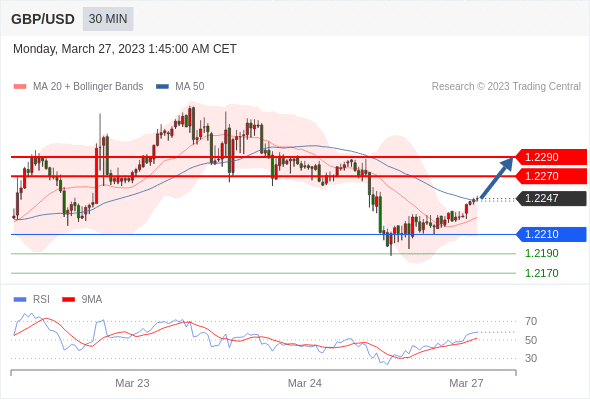Image resolution: width=590 pixels, height=400 pixels.
Task: Select the chart date and time text
Action: (x=125, y=49)
